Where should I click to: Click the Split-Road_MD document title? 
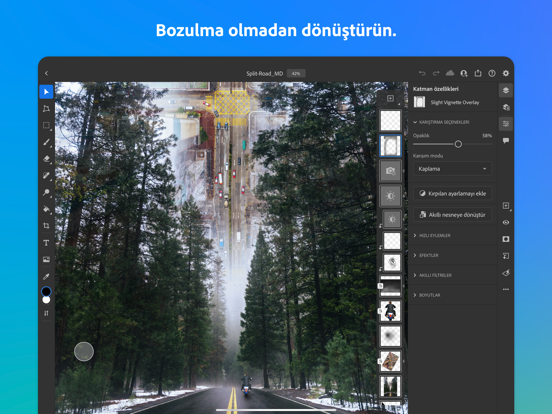264,74
